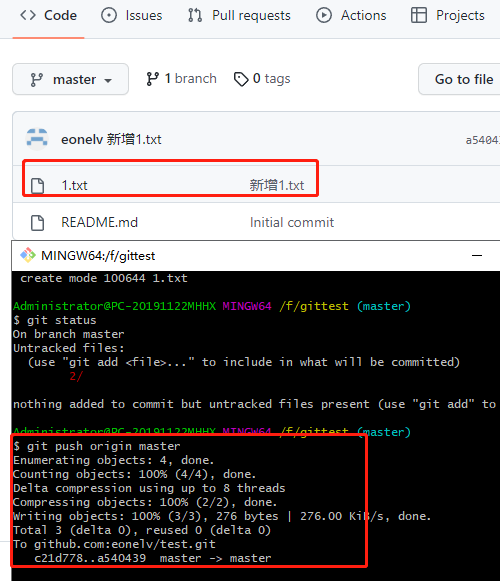Switch to the Issues tab

(x=132, y=16)
